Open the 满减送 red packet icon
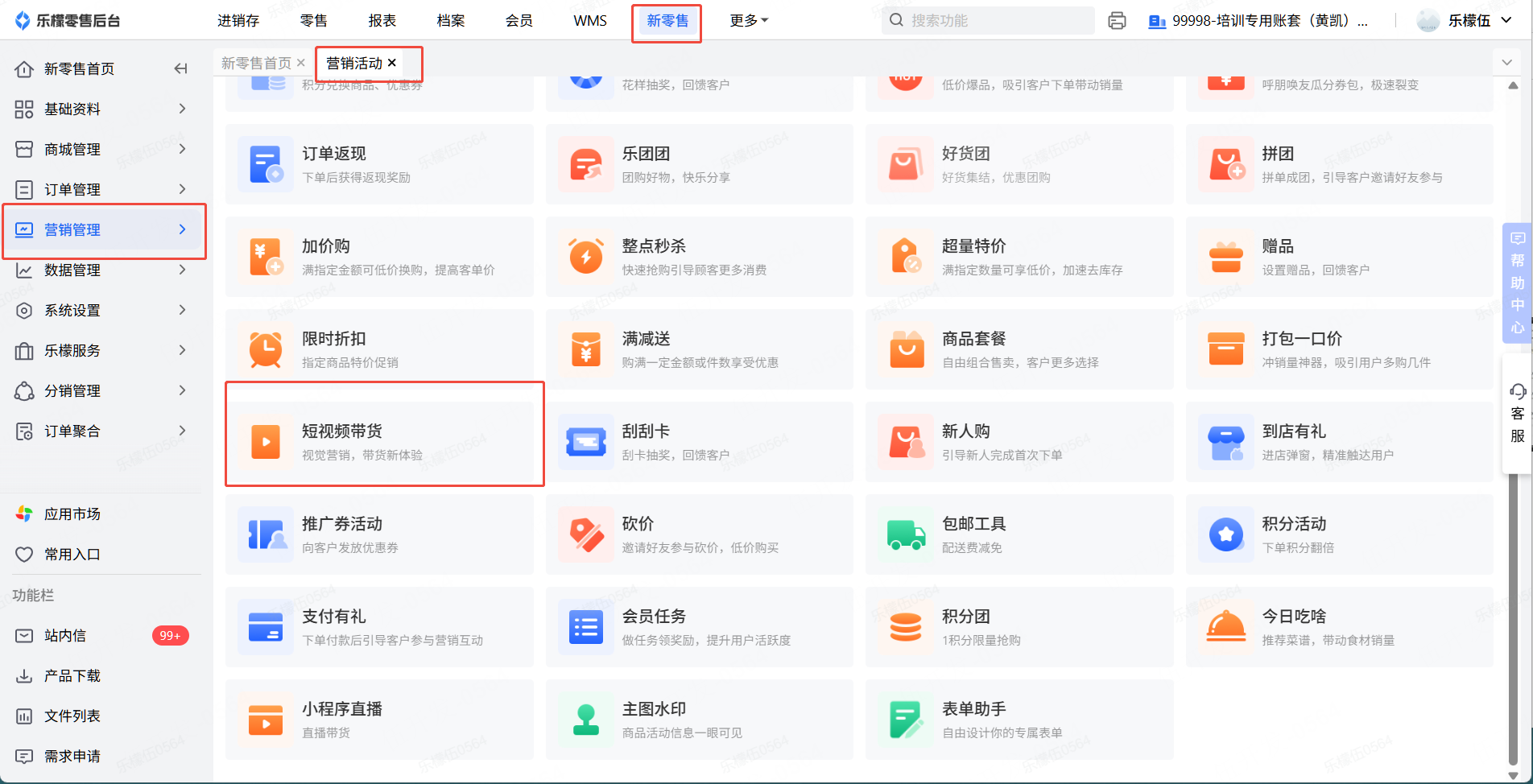The width and height of the screenshot is (1533, 784). click(x=585, y=349)
